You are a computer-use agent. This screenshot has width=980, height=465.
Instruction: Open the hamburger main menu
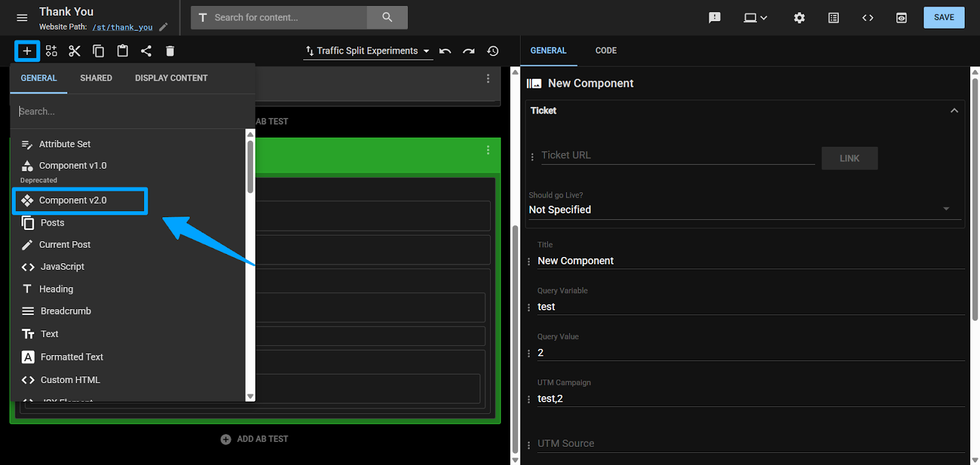[x=22, y=18]
